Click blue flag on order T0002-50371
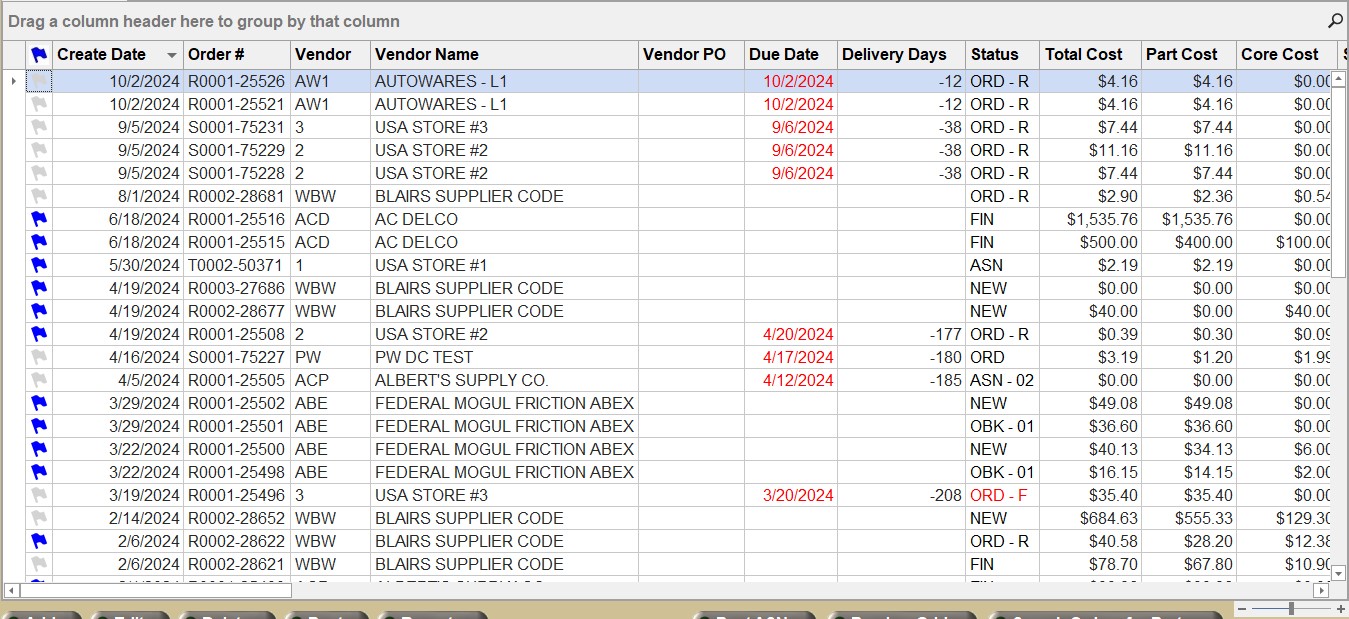Image resolution: width=1349 pixels, height=619 pixels. (39, 265)
